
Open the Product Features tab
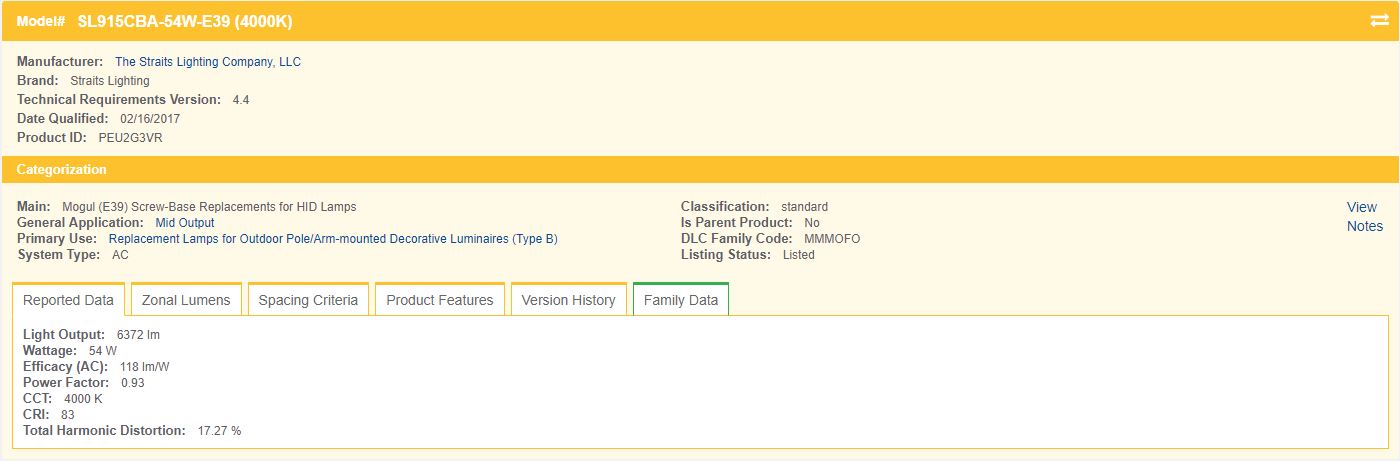point(440,300)
